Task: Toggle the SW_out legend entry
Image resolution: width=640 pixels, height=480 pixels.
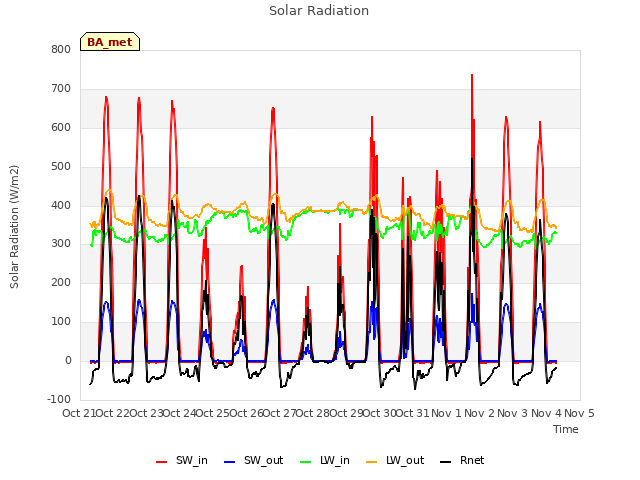Action: click(253, 460)
